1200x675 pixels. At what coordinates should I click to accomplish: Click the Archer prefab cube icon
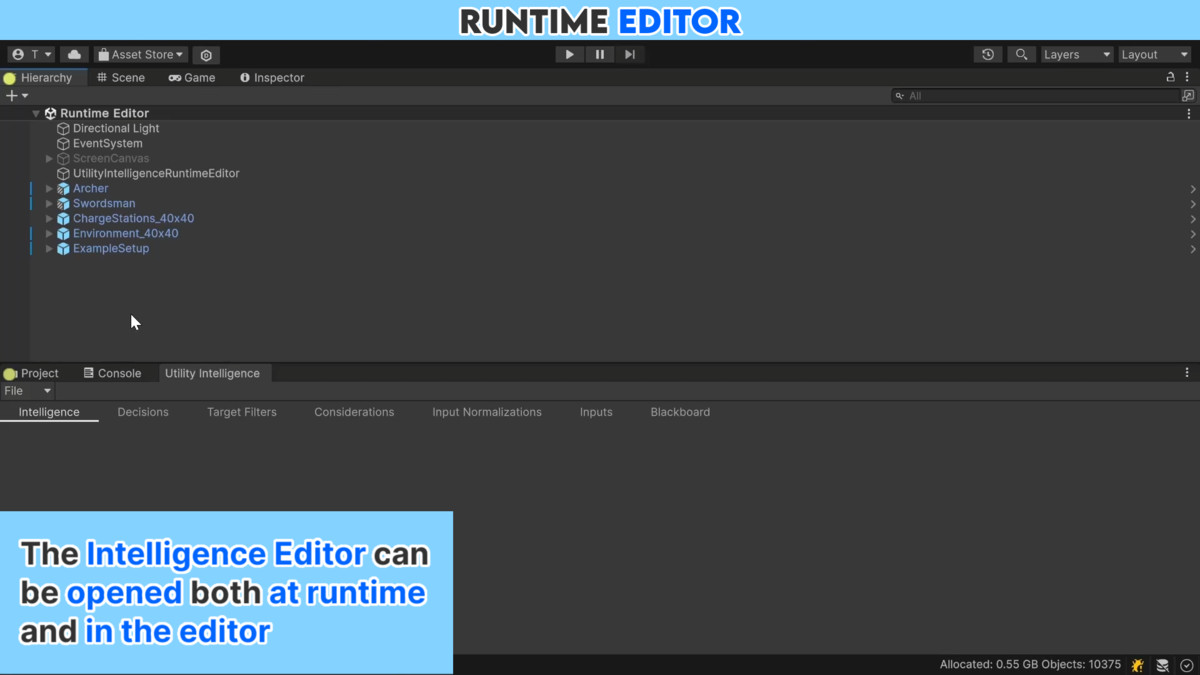pyautogui.click(x=63, y=189)
